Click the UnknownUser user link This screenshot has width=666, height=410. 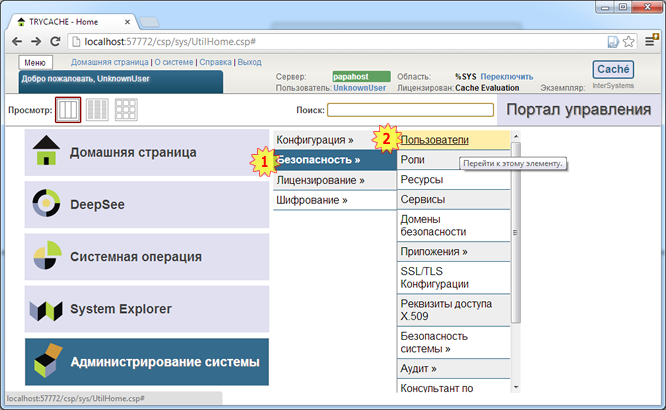360,88
